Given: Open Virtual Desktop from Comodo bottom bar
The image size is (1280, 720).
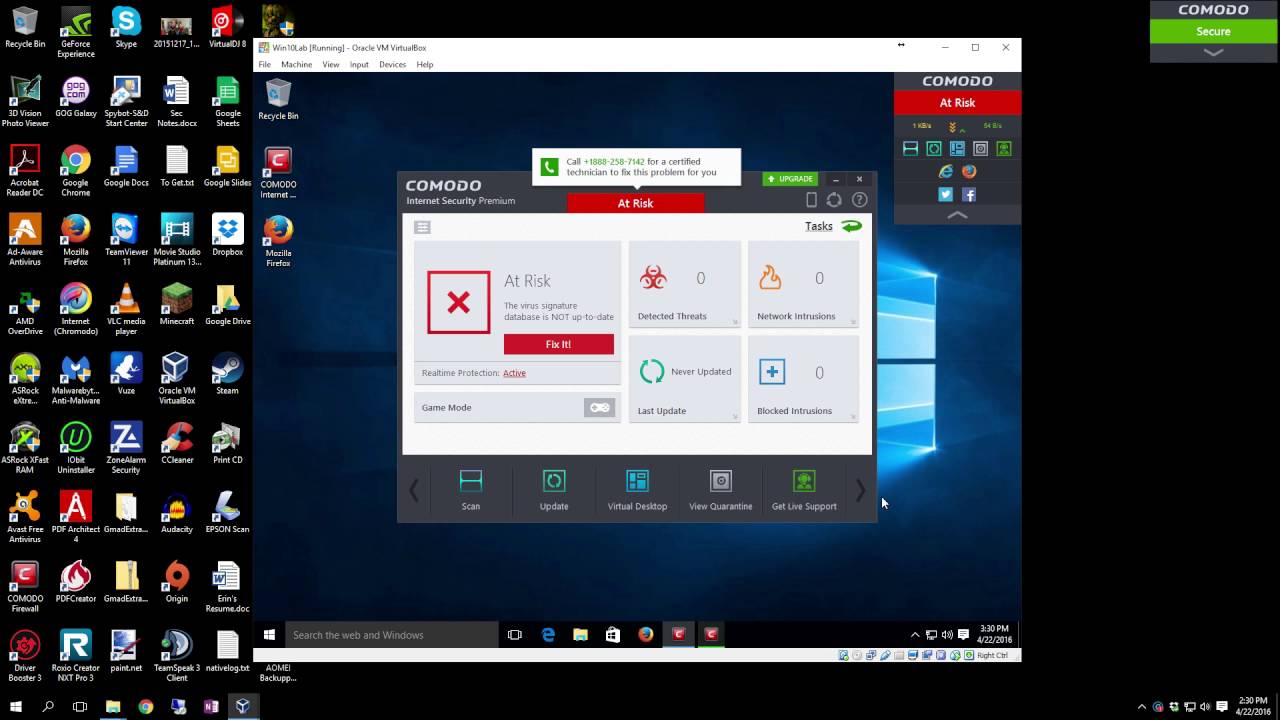Looking at the screenshot, I should click(x=637, y=481).
